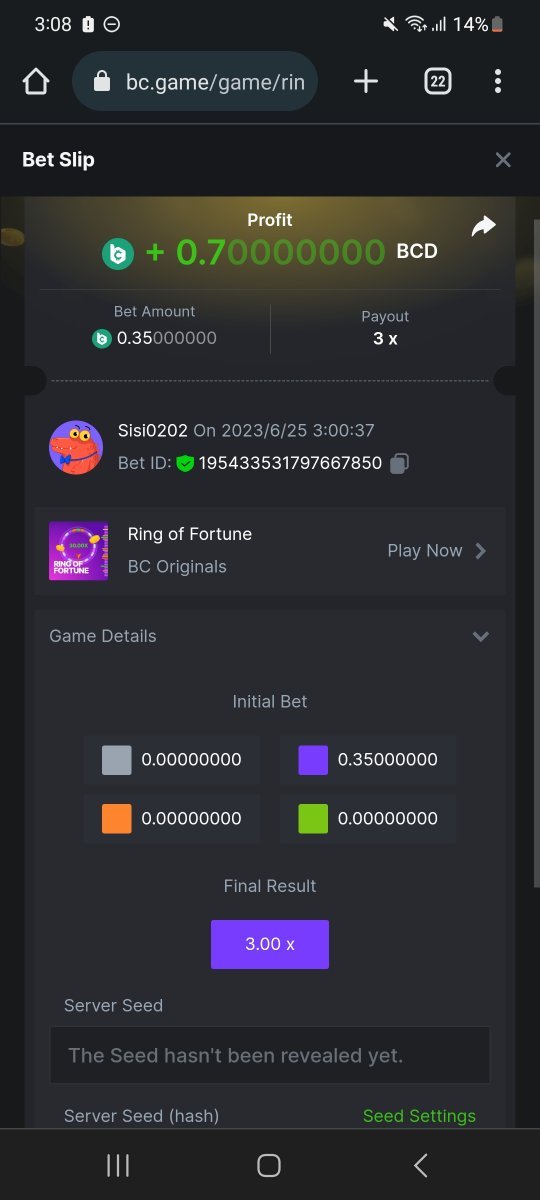Select the orange color swatch
The width and height of the screenshot is (540, 1200).
click(117, 818)
